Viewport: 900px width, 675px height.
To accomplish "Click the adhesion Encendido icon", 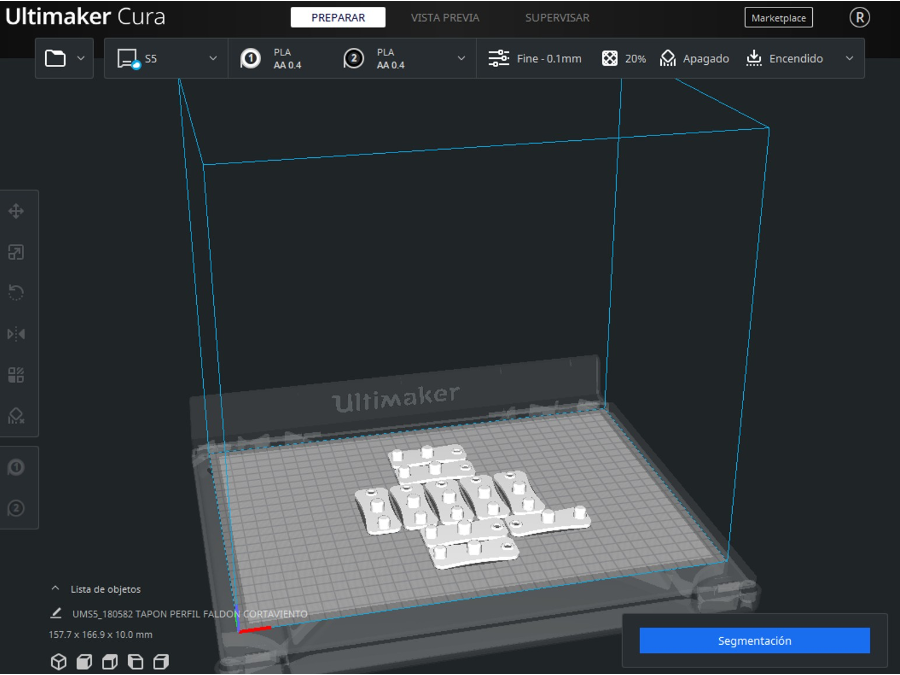I will 754,59.
